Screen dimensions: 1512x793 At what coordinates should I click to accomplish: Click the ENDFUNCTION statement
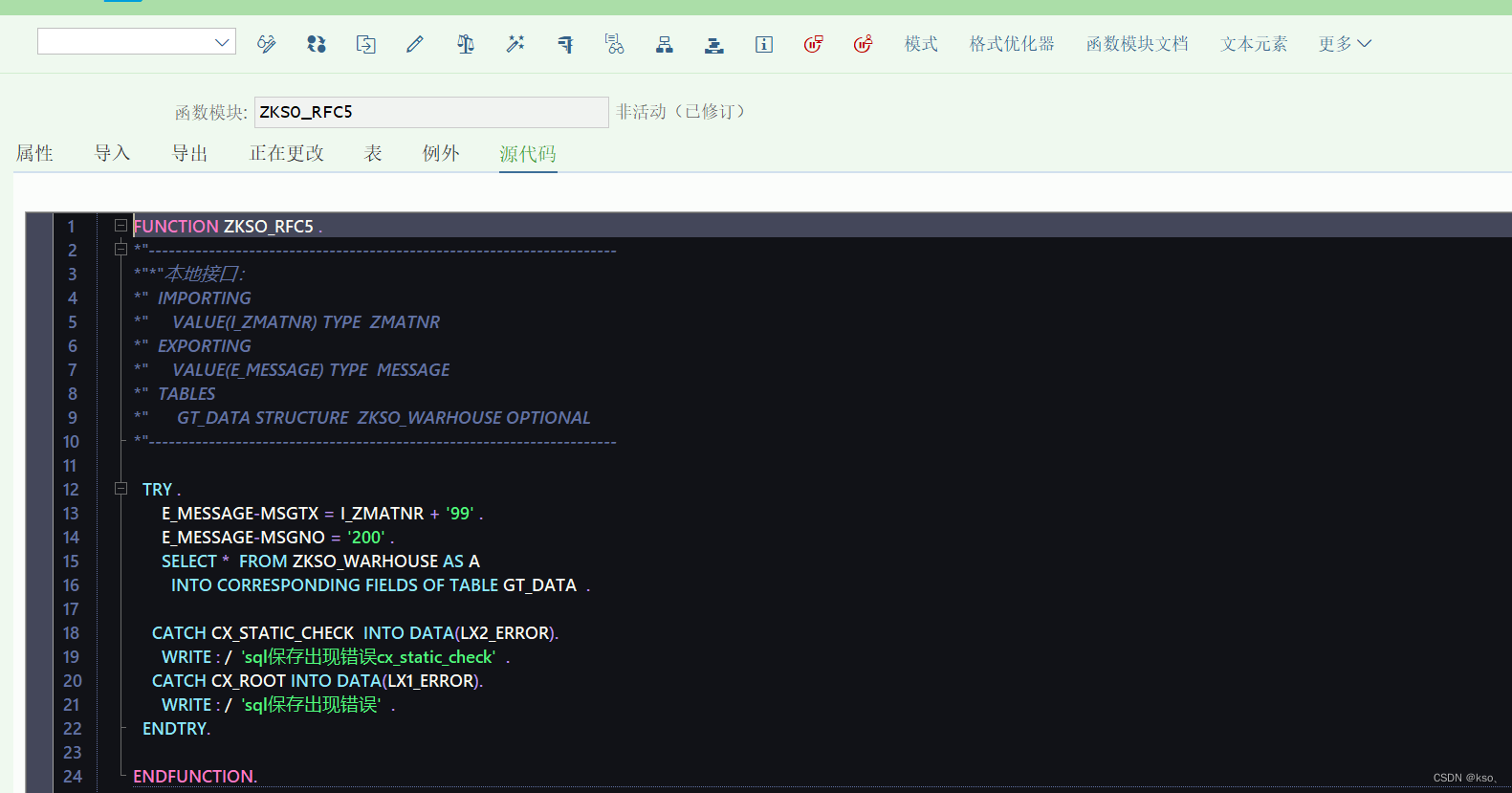click(x=195, y=777)
